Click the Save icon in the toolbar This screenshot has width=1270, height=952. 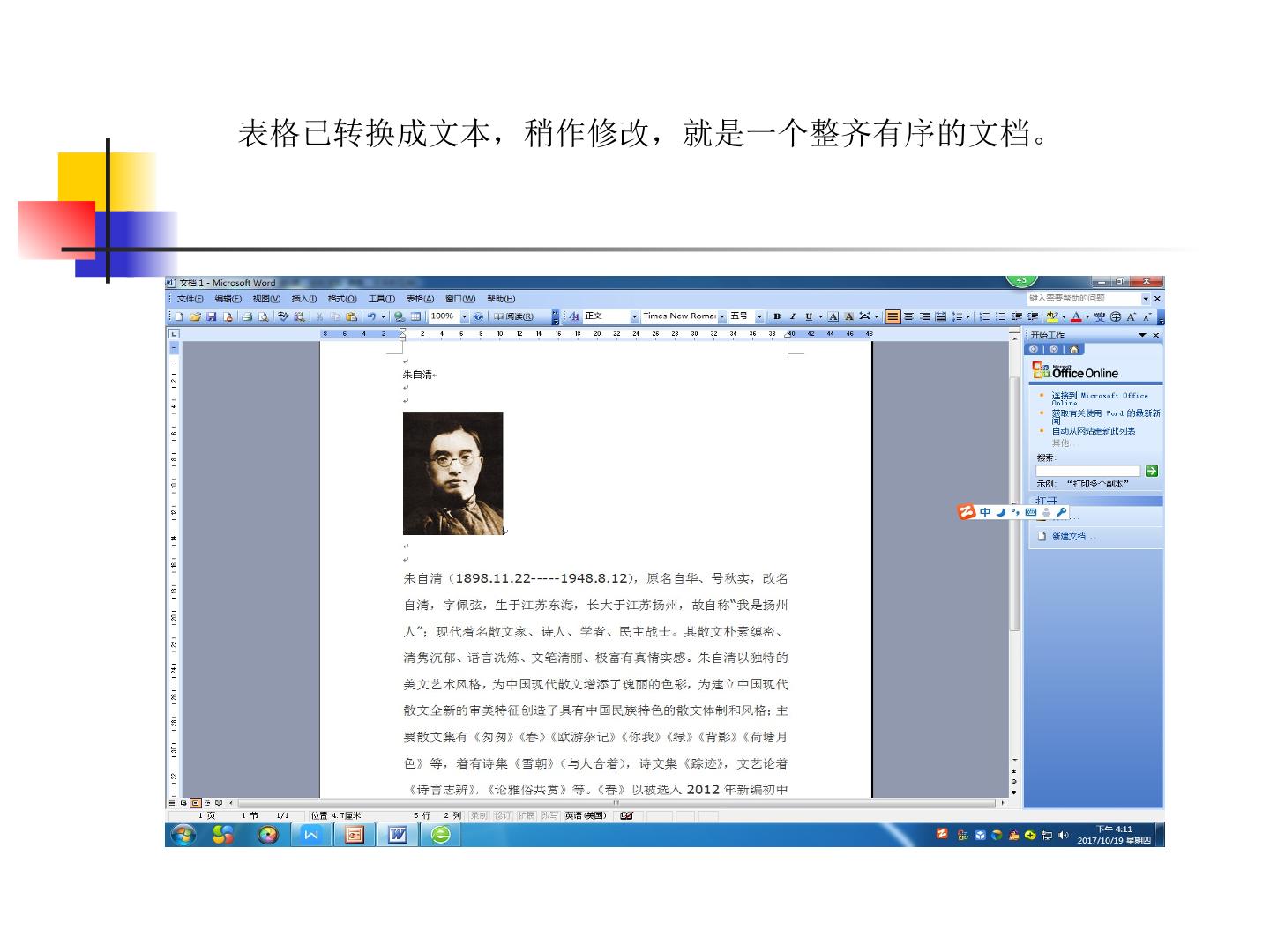[212, 316]
